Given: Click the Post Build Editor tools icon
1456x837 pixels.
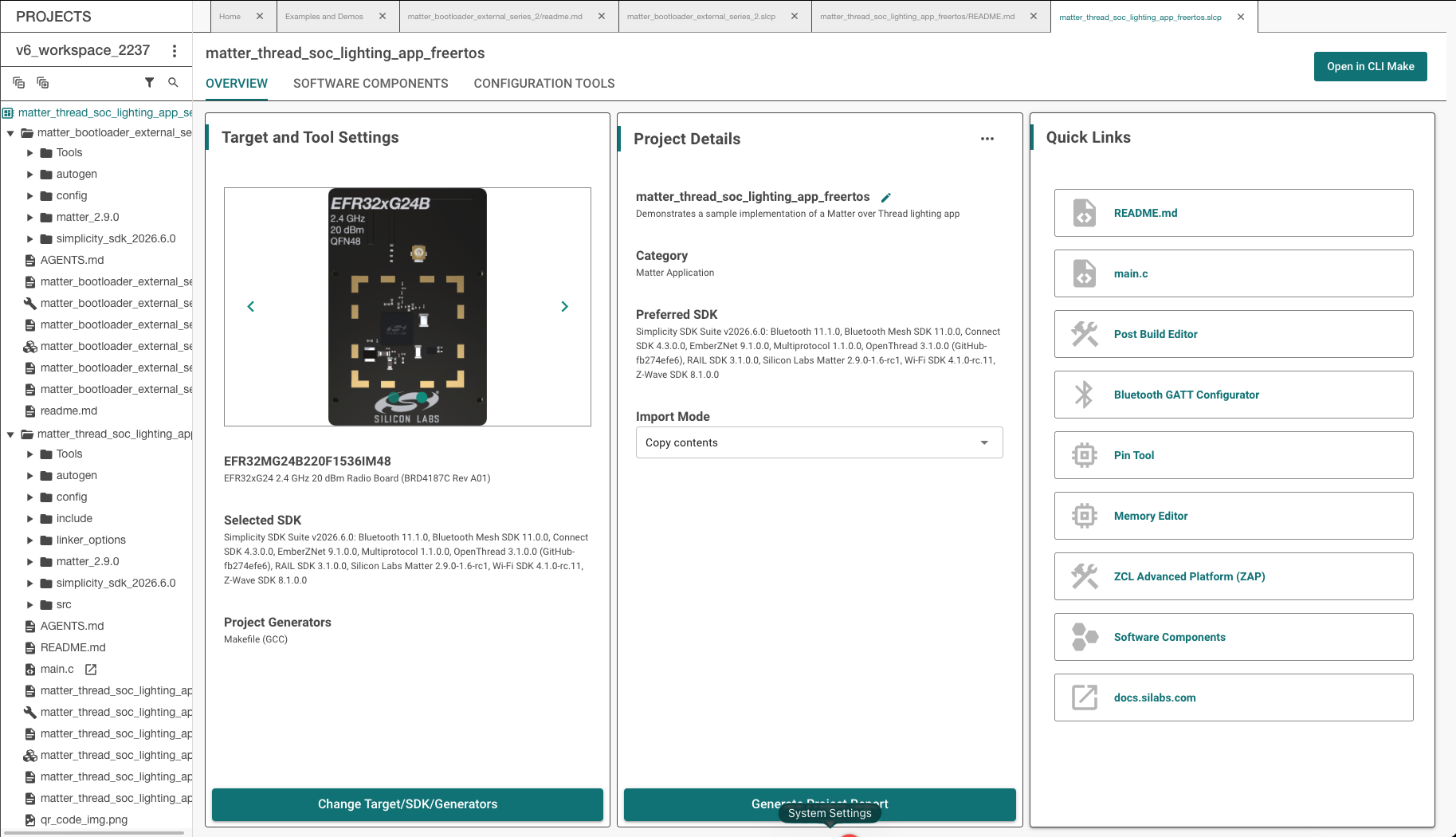Looking at the screenshot, I should 1085,334.
